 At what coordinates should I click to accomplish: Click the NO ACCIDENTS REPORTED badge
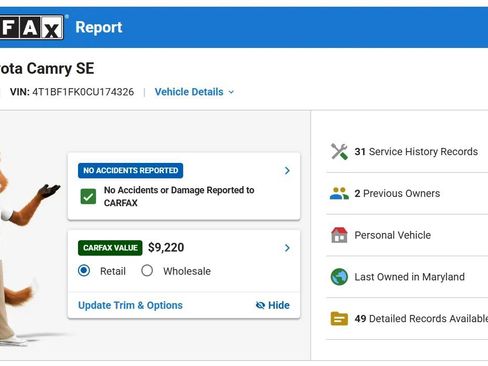tap(130, 171)
